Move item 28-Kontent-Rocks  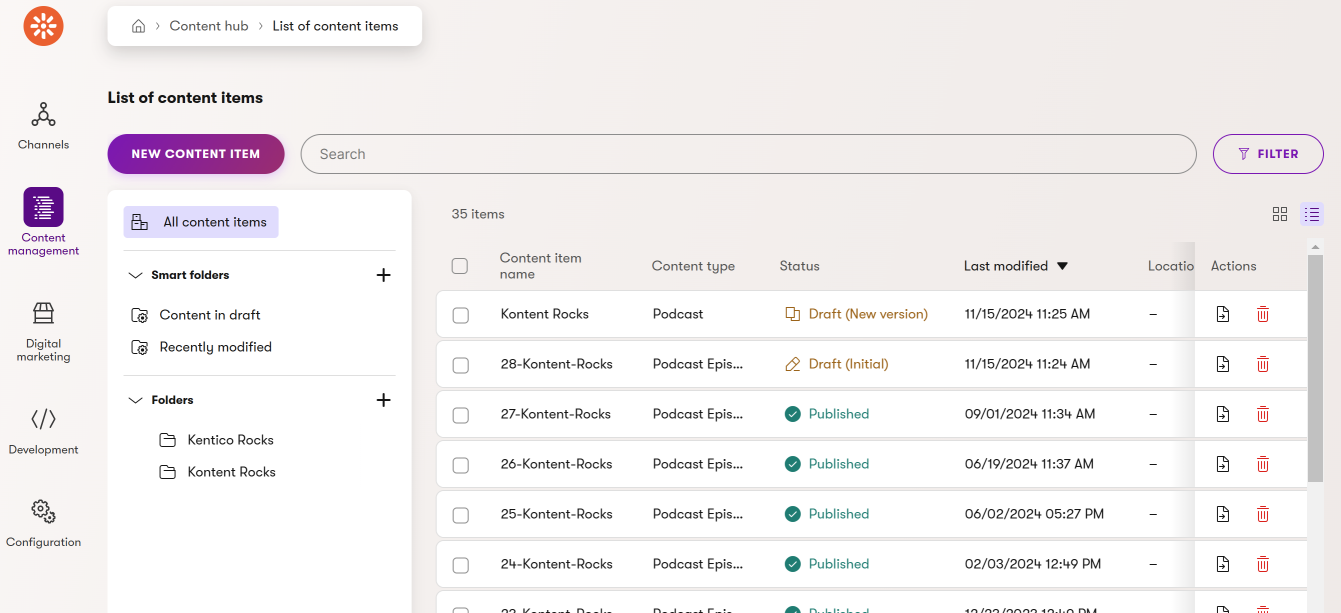1223,364
